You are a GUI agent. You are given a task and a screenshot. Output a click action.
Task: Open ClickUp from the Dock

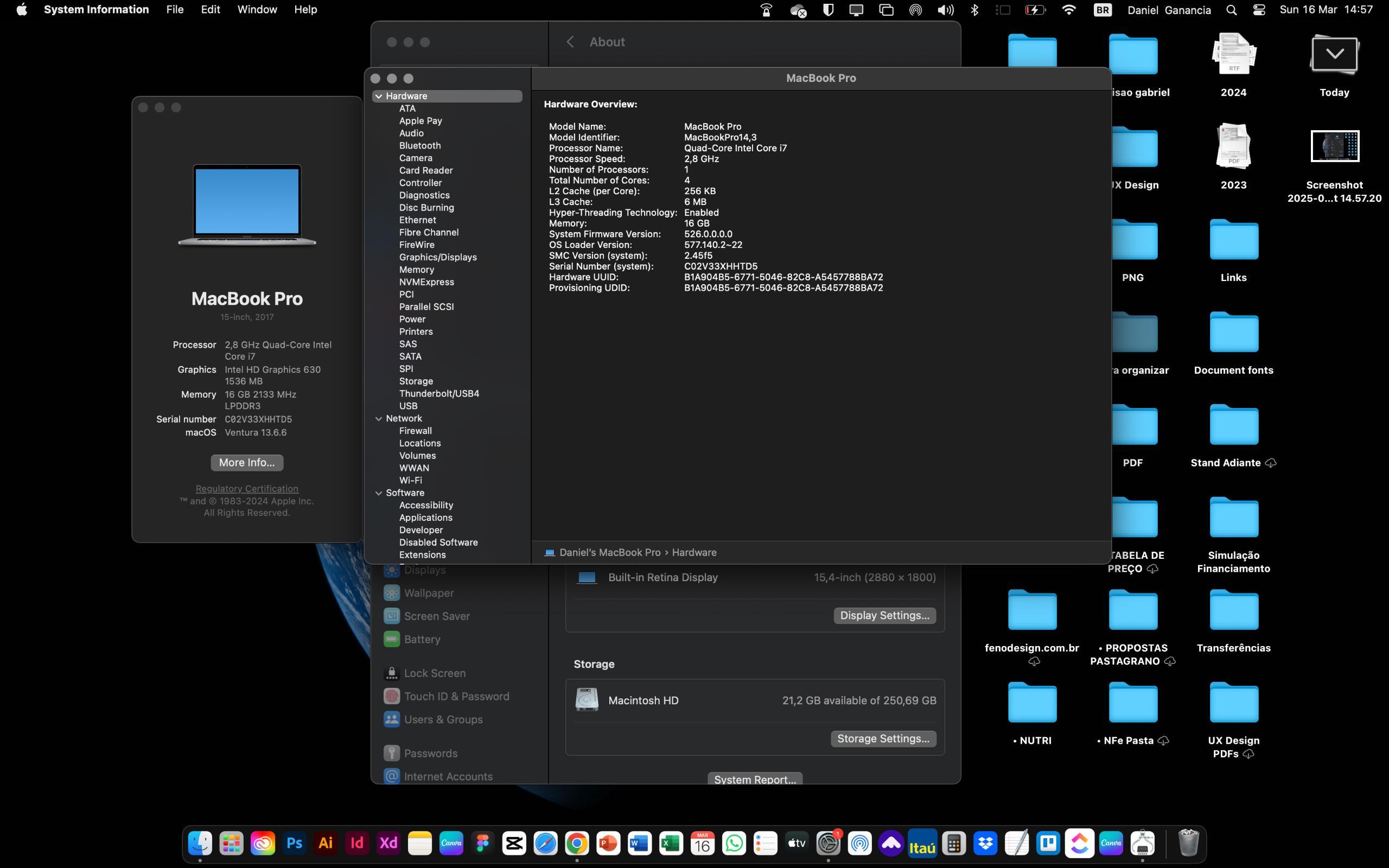[1079, 843]
